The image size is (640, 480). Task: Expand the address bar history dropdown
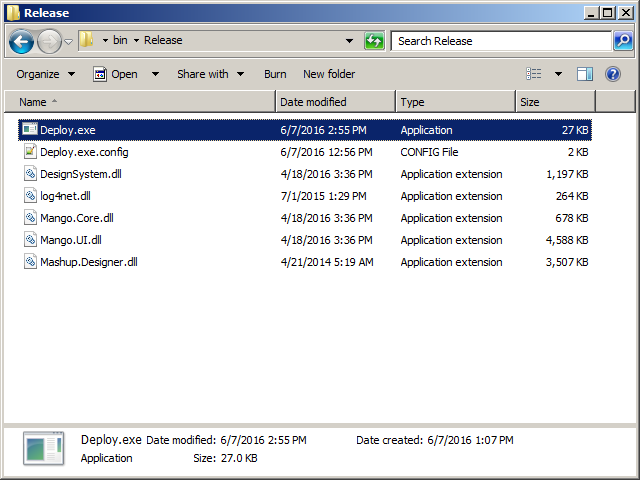[349, 41]
